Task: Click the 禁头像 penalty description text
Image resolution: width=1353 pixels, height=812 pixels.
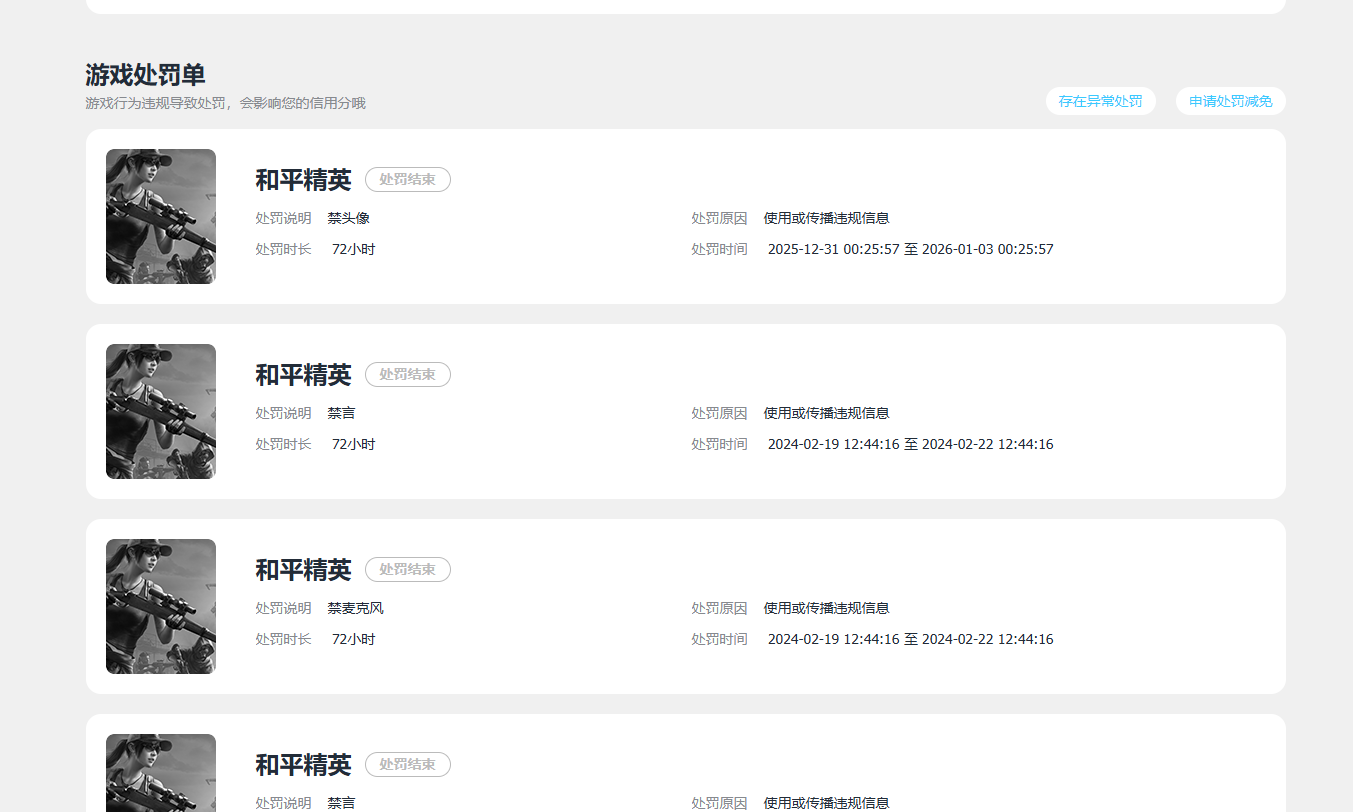Action: point(349,218)
